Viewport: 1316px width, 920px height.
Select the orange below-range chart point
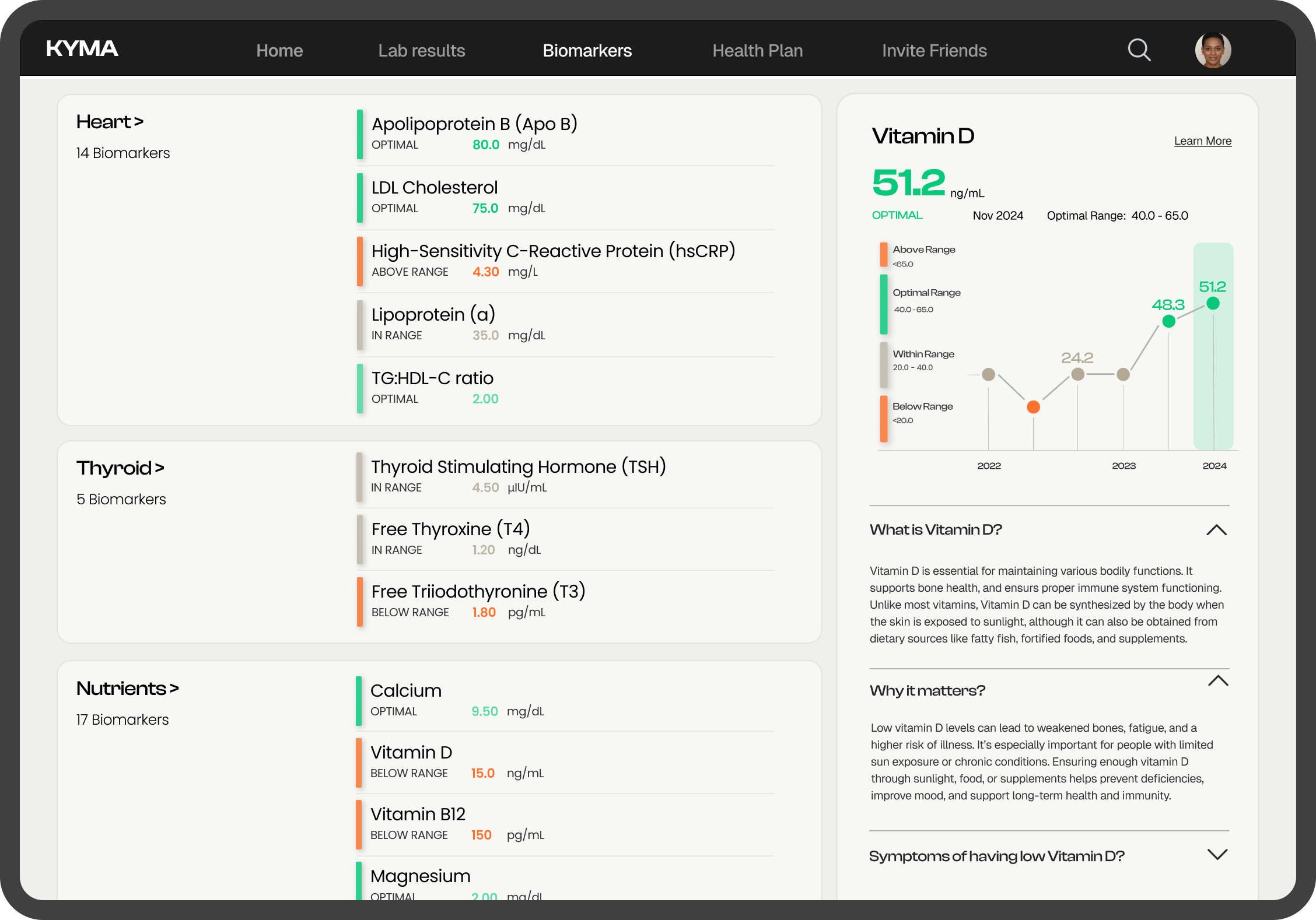click(1033, 407)
